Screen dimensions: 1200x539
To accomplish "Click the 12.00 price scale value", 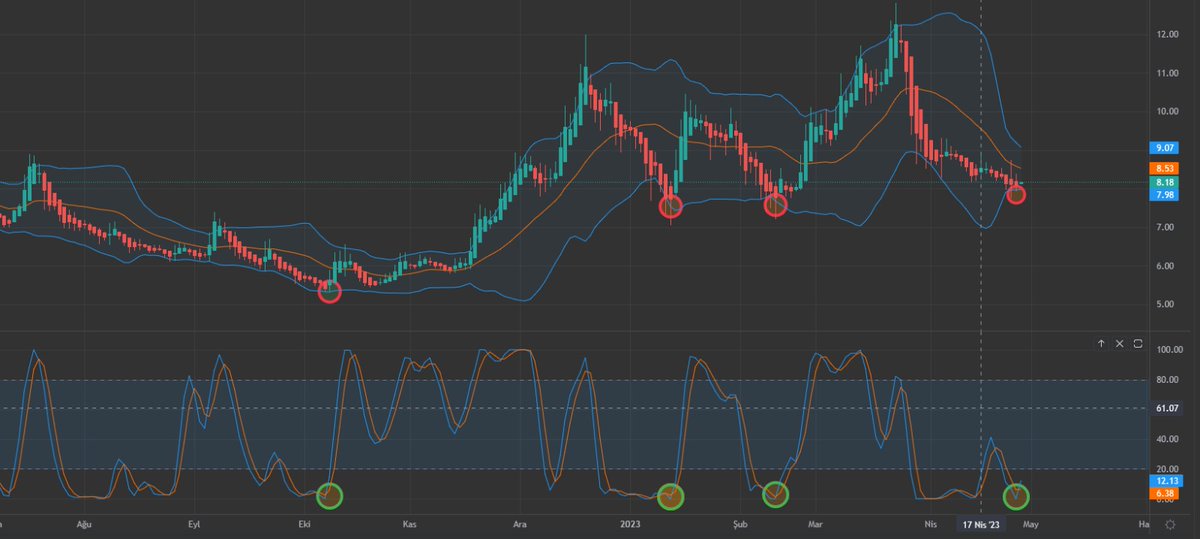I will pyautogui.click(x=1169, y=34).
